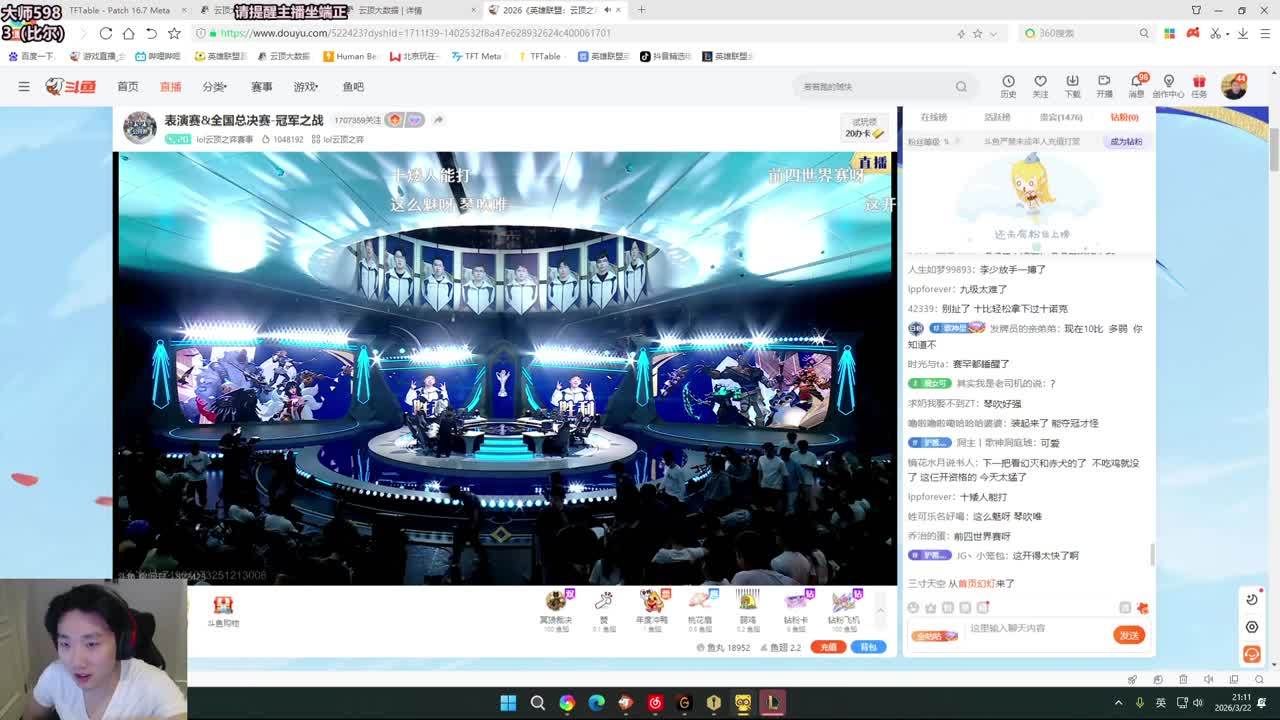Click the 任务 gift box icon
The image size is (1280, 720).
pyautogui.click(x=1199, y=85)
